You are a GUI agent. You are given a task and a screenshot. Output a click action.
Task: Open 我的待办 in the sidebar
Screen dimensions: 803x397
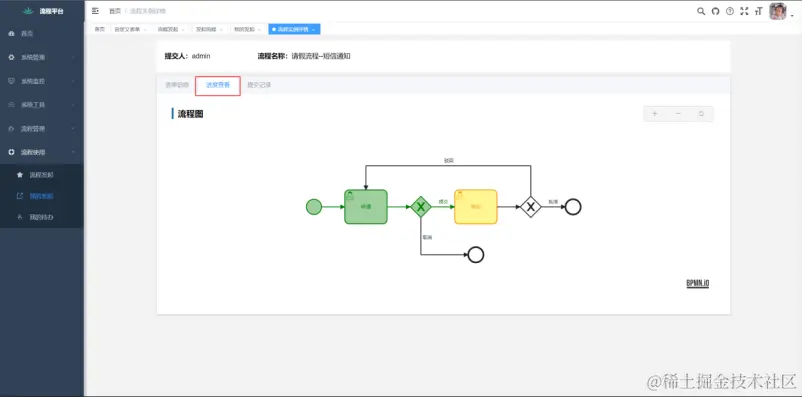pyautogui.click(x=42, y=217)
